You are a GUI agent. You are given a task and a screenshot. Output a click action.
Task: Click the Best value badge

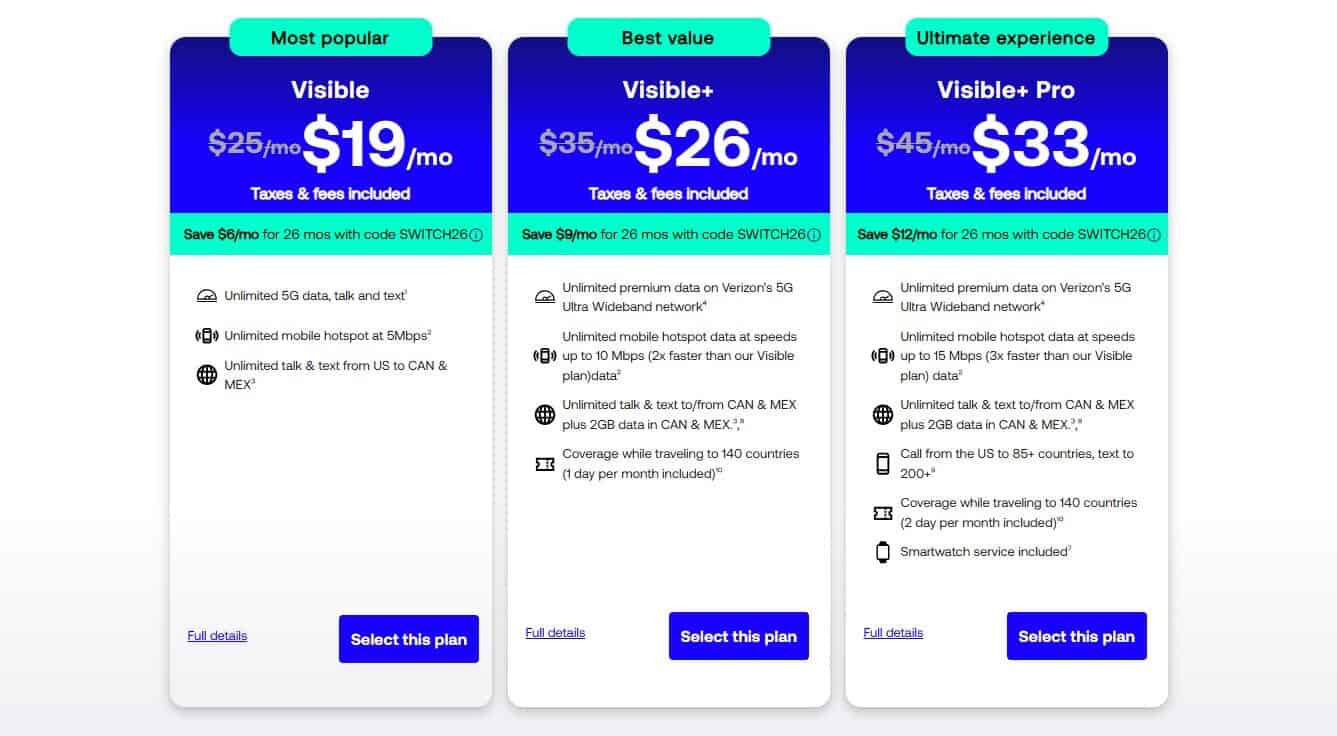[x=668, y=38]
